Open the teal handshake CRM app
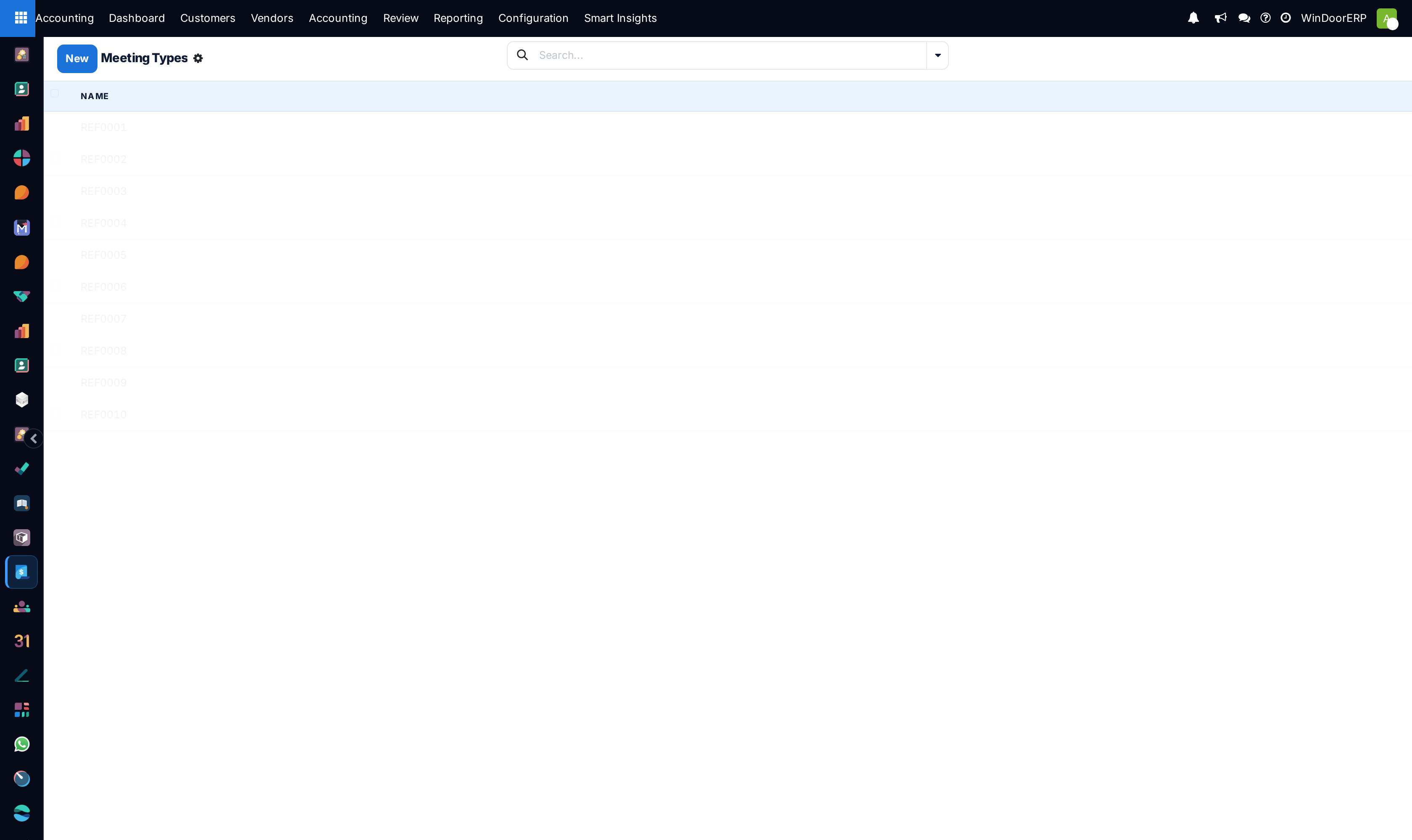 coord(21,297)
